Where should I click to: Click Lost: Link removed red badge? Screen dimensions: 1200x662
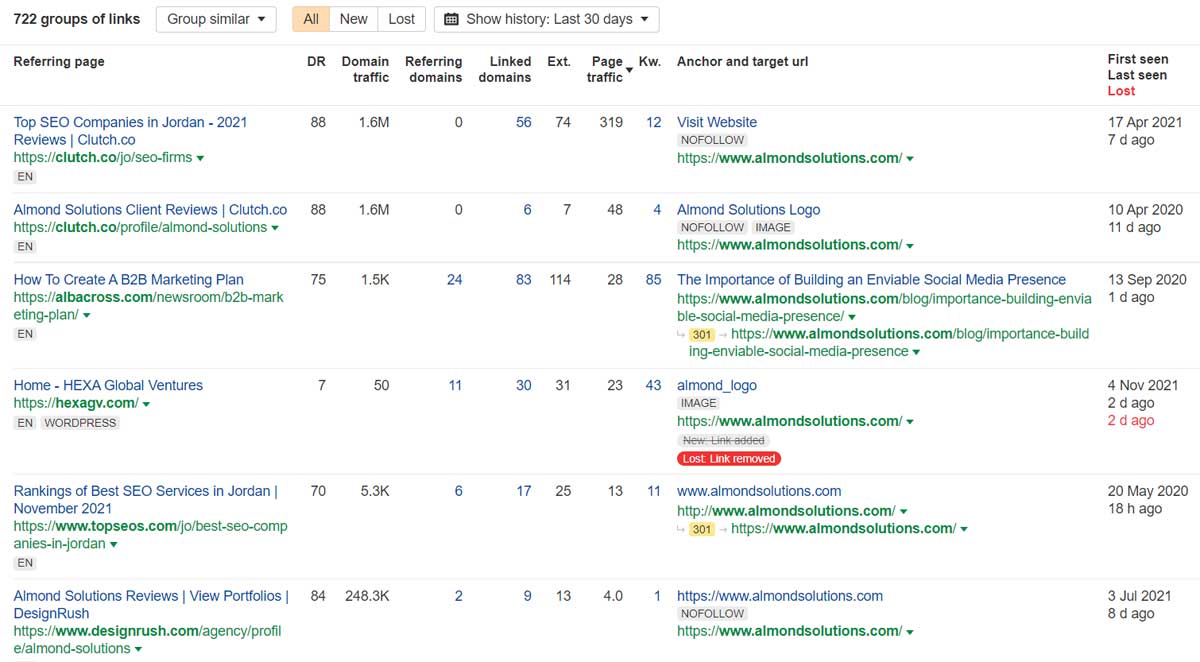click(x=729, y=458)
